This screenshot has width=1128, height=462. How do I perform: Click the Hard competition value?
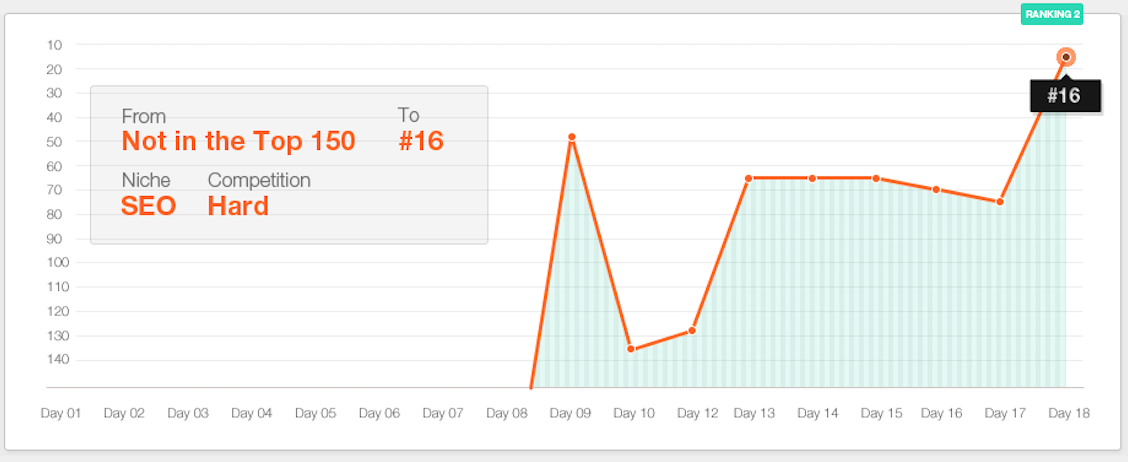pyautogui.click(x=238, y=207)
